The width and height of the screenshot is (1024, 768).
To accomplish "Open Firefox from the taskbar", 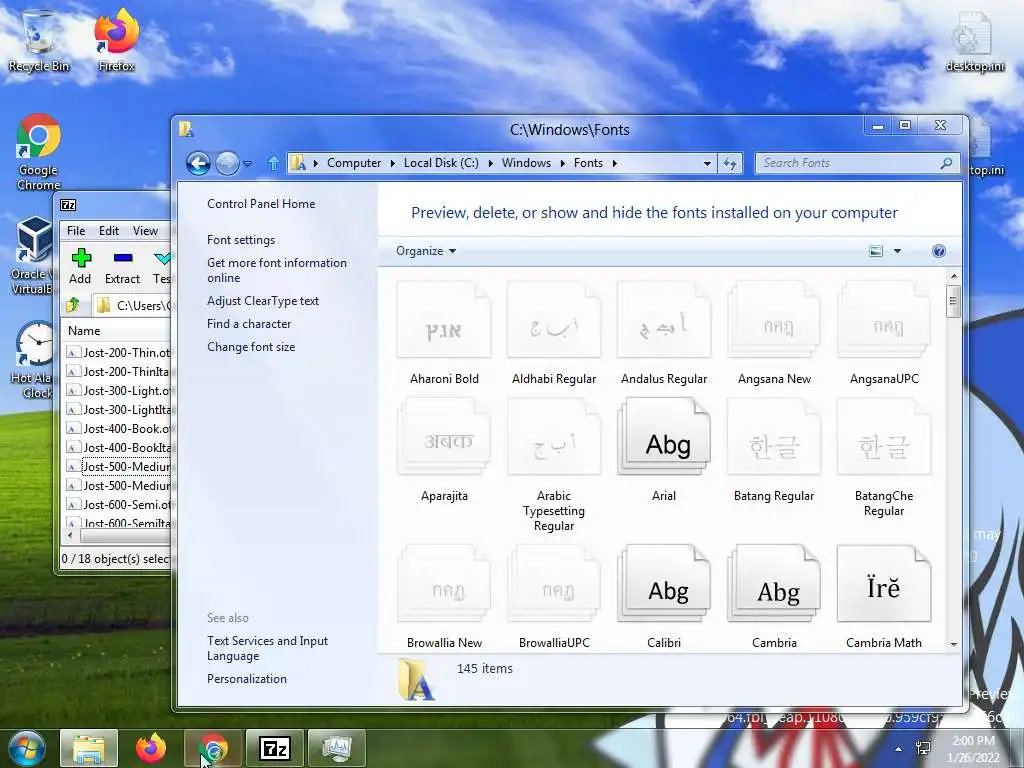I will [151, 748].
